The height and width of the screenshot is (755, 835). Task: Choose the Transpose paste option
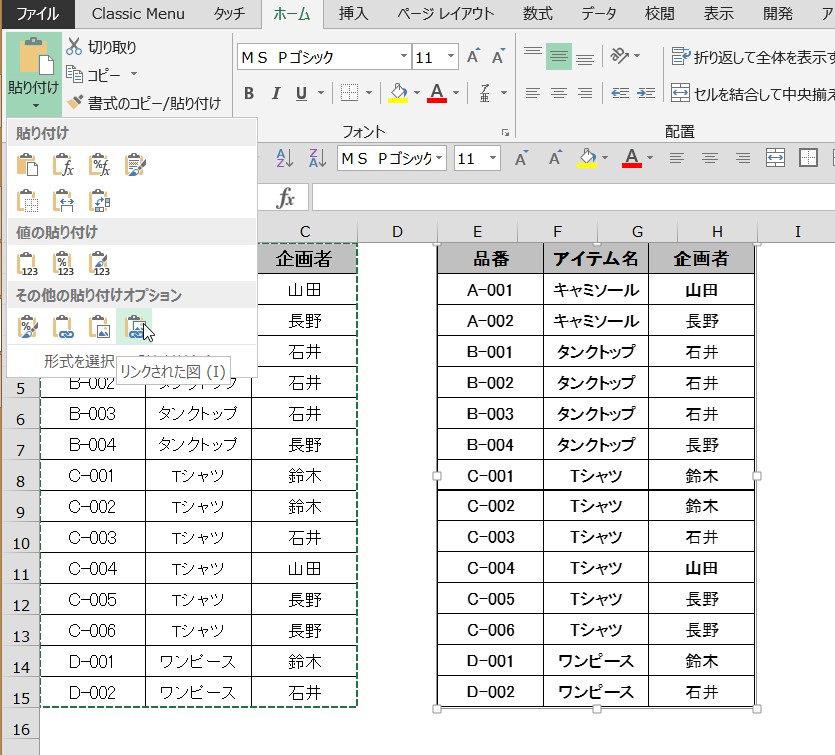100,202
